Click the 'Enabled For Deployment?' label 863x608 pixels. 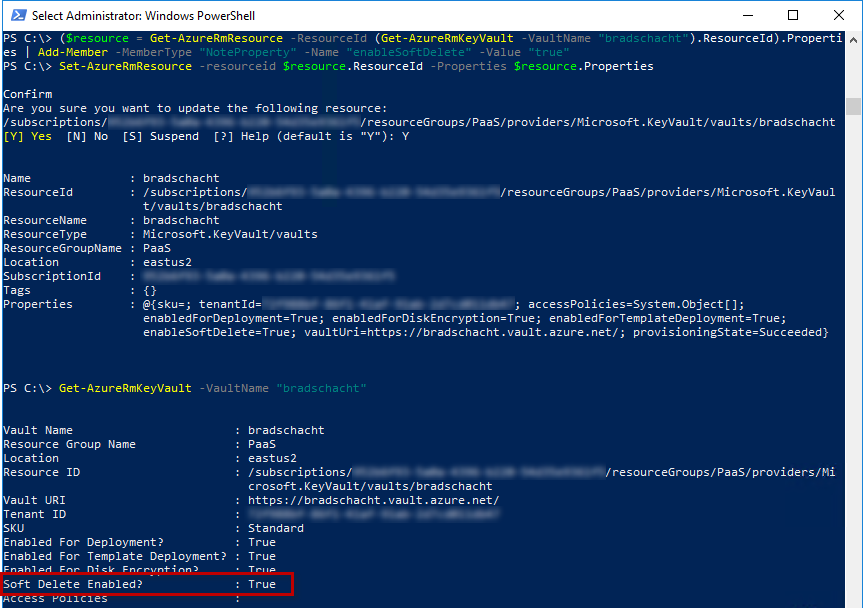(83, 543)
